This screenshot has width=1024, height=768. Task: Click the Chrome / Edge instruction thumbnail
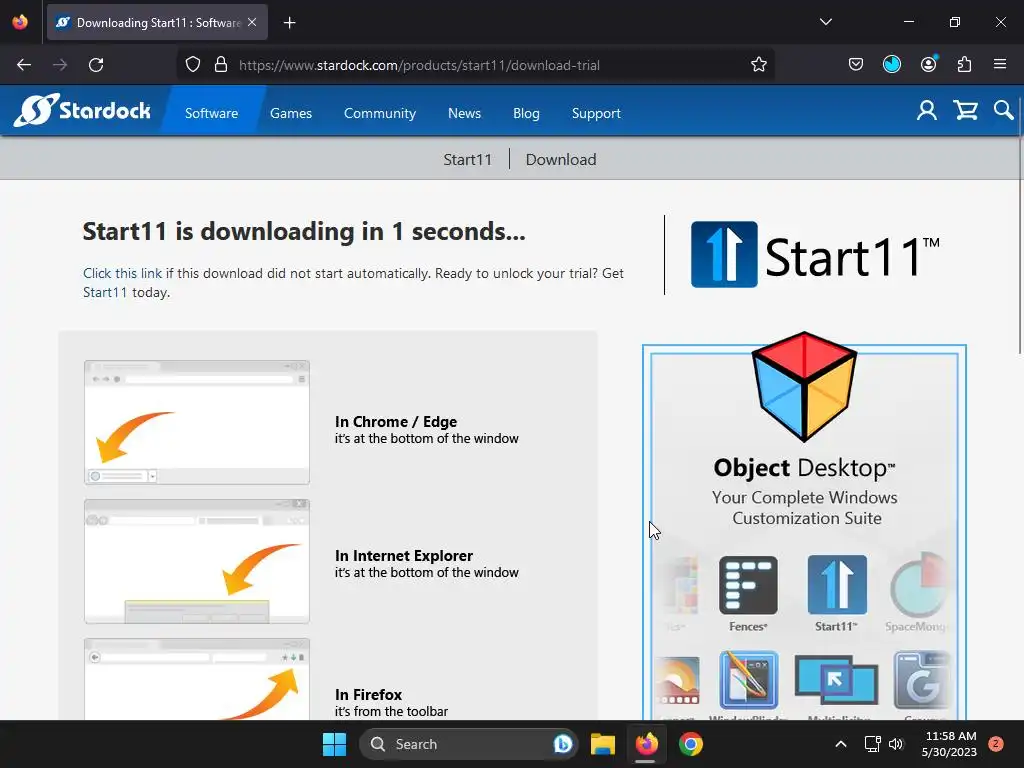click(x=197, y=422)
